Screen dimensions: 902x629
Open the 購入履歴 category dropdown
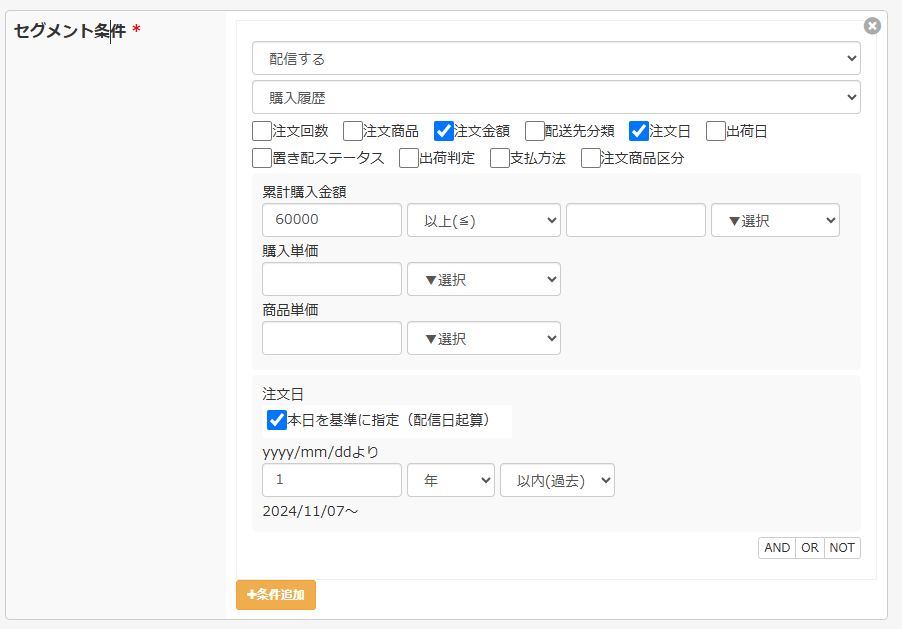point(555,97)
